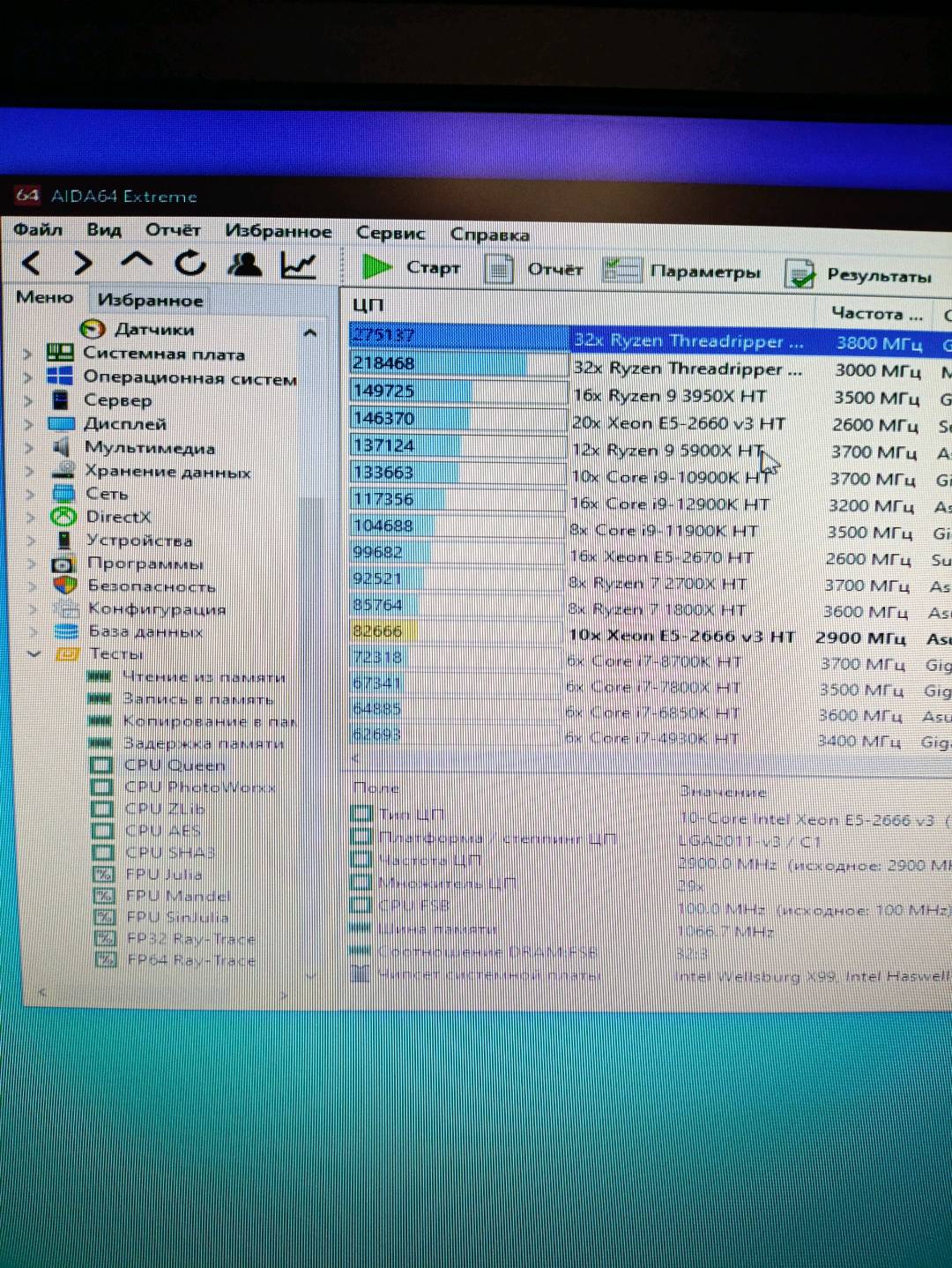Open the CPU Queen test
Screen dimensions: 952x1268
pyautogui.click(x=157, y=765)
